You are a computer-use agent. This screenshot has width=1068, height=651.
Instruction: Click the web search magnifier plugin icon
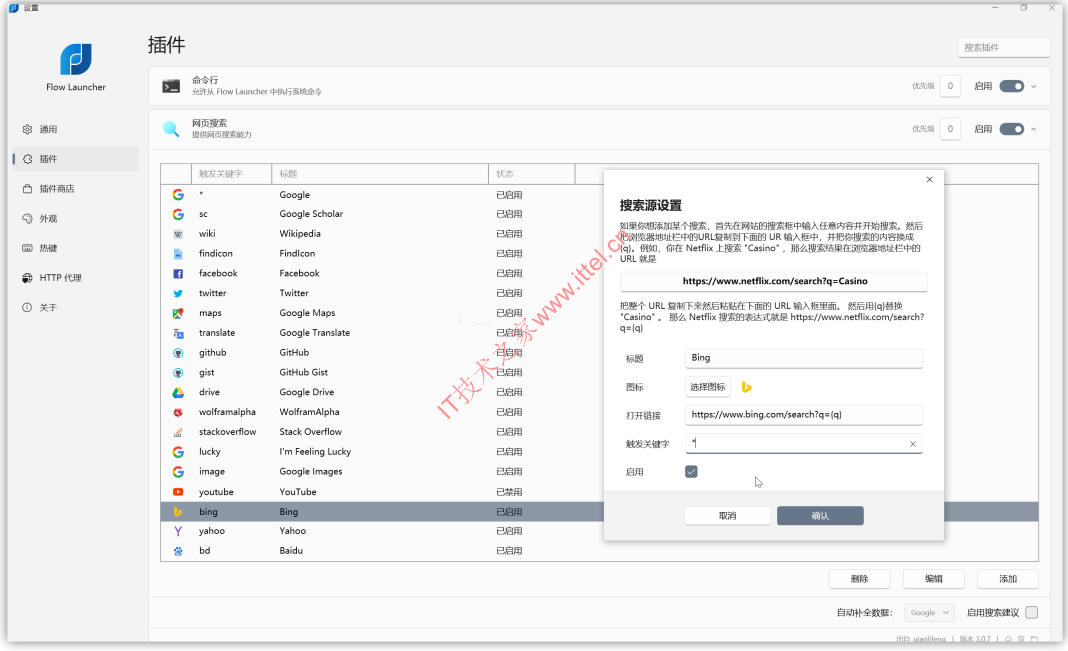coord(171,129)
